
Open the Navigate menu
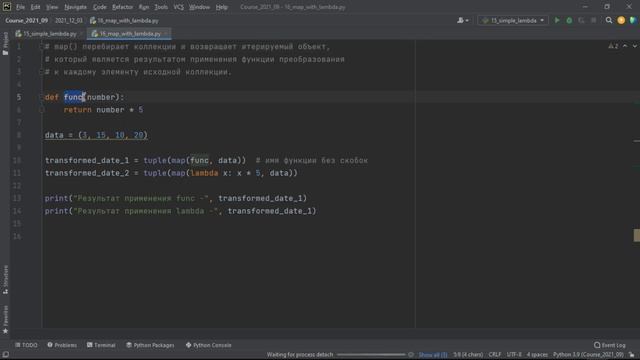click(76, 7)
